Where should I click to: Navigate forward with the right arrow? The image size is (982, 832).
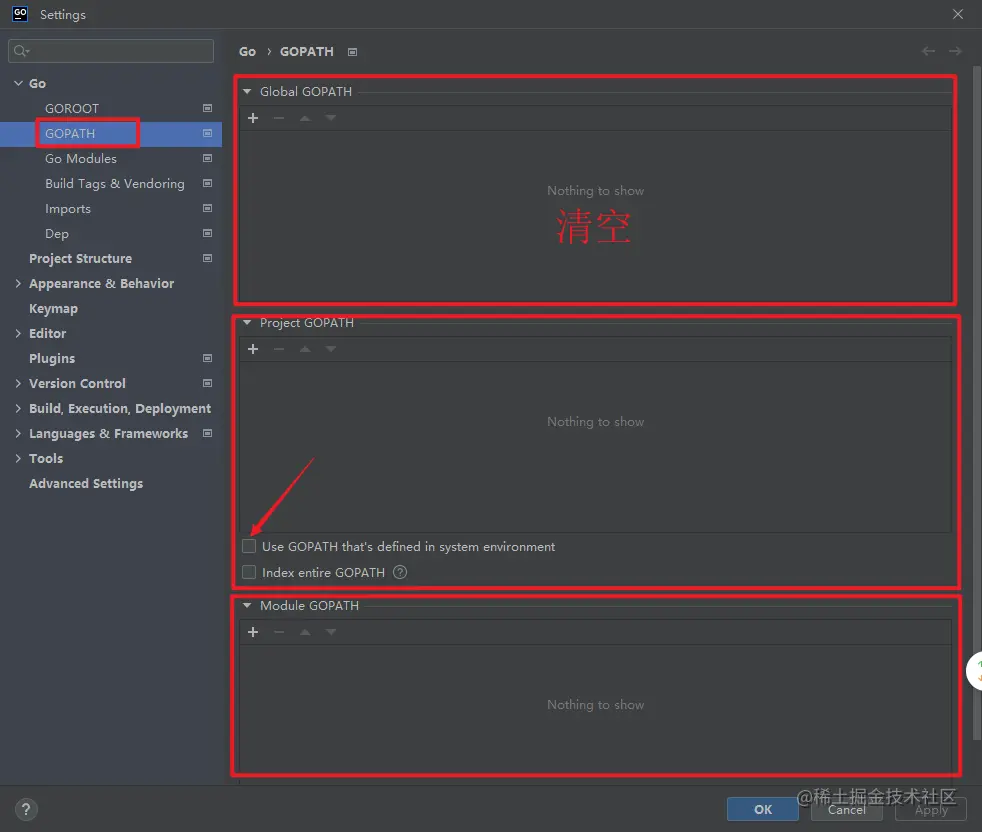955,51
